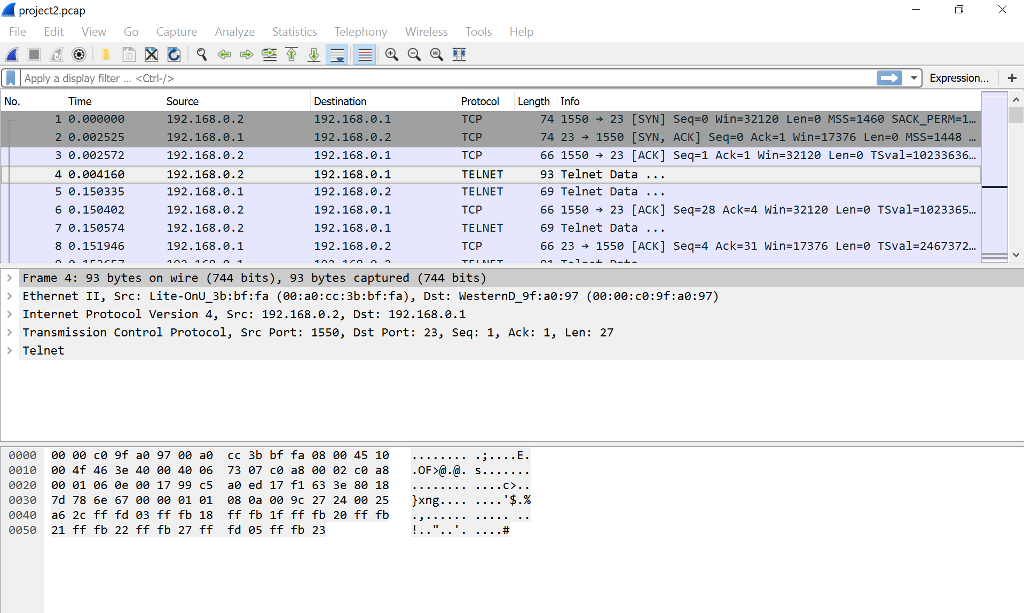Toggle auto-scroll during live capture

338,55
